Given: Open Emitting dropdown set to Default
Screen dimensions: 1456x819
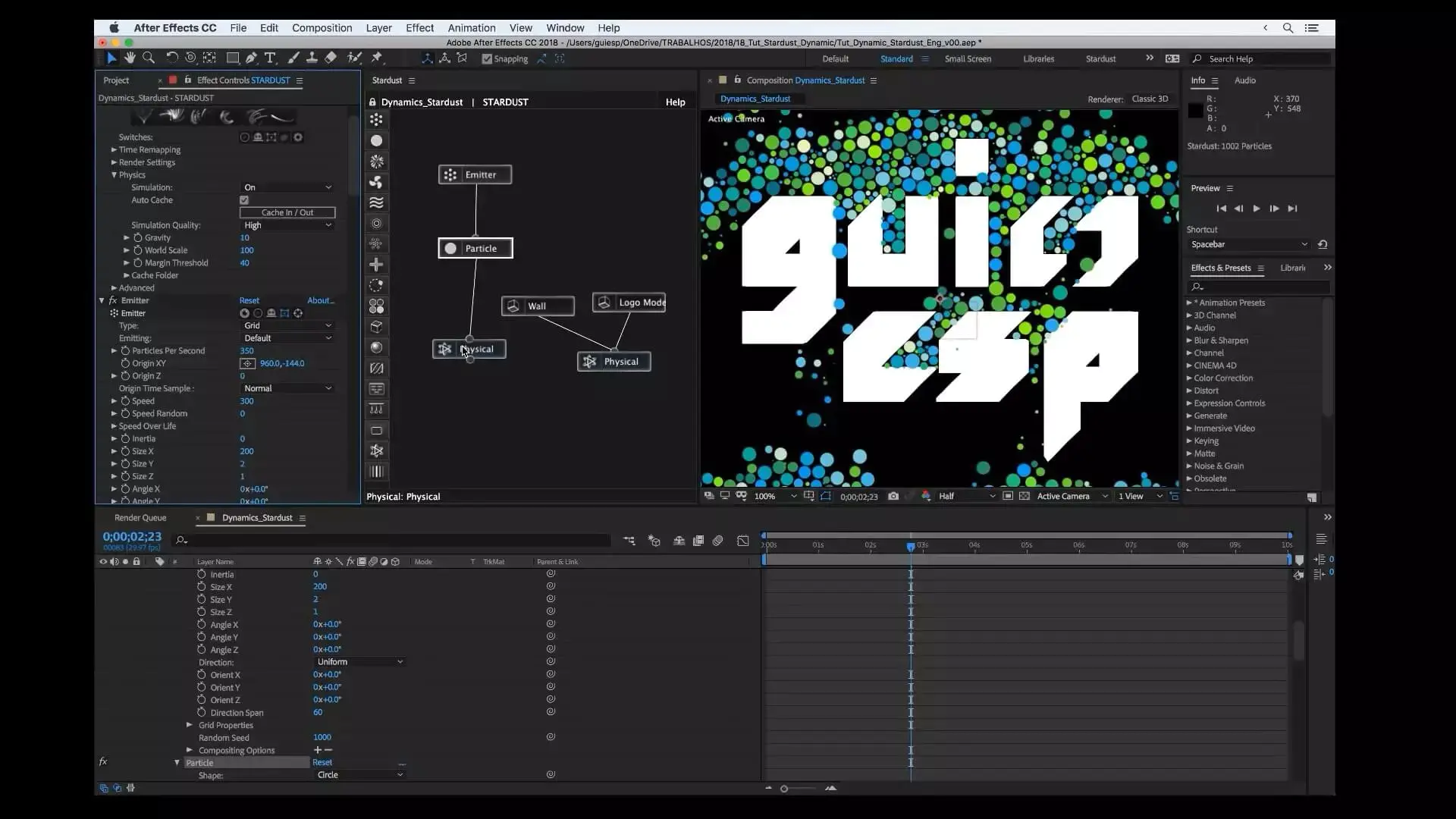Looking at the screenshot, I should (x=287, y=338).
